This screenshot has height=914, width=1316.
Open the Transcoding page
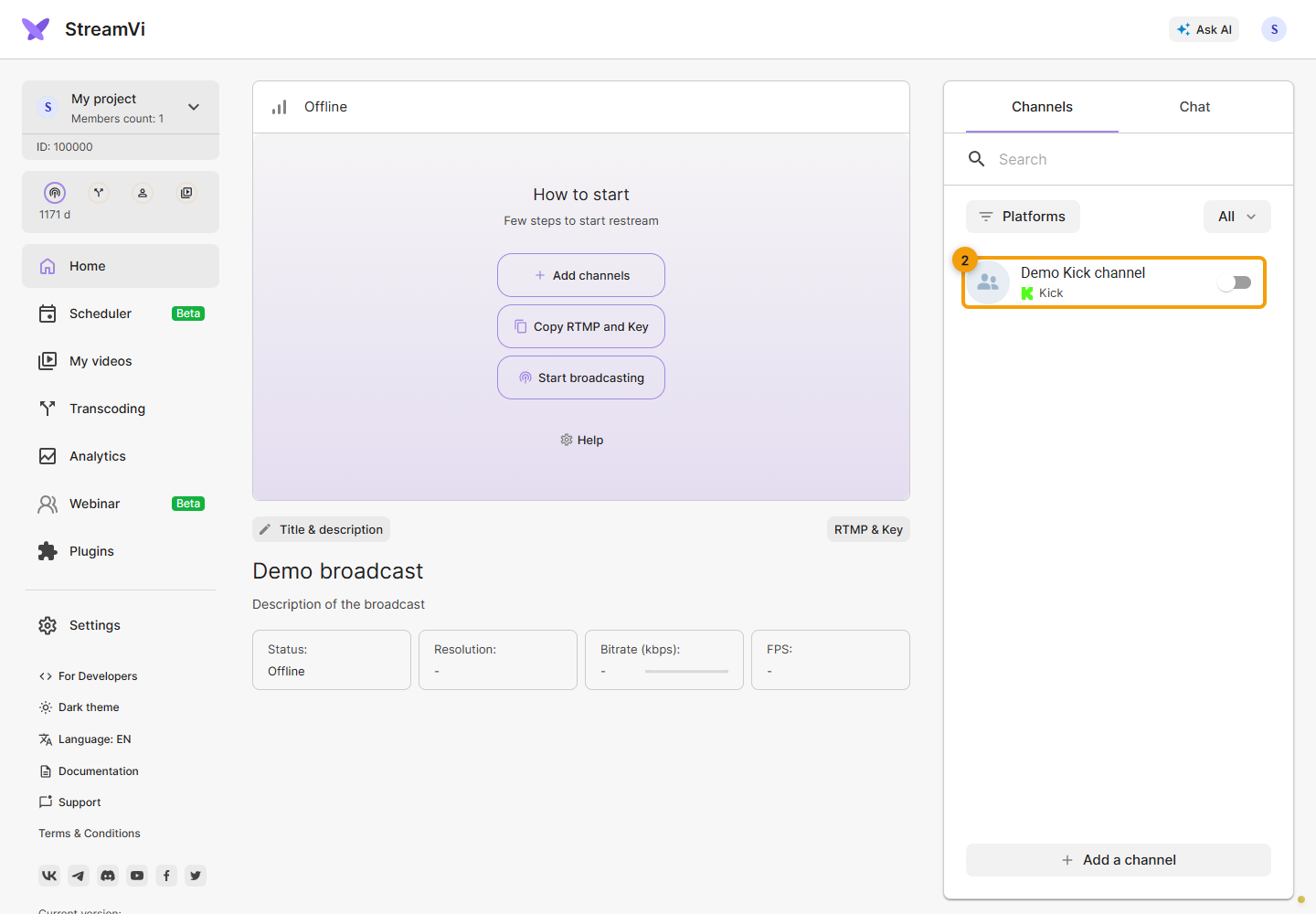(121, 409)
